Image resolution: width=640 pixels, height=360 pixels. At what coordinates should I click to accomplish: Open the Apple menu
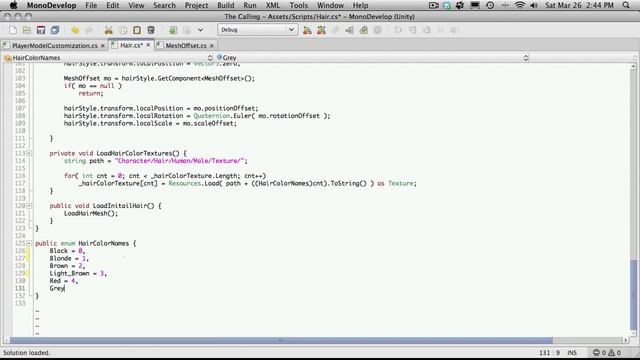[x=13, y=5]
